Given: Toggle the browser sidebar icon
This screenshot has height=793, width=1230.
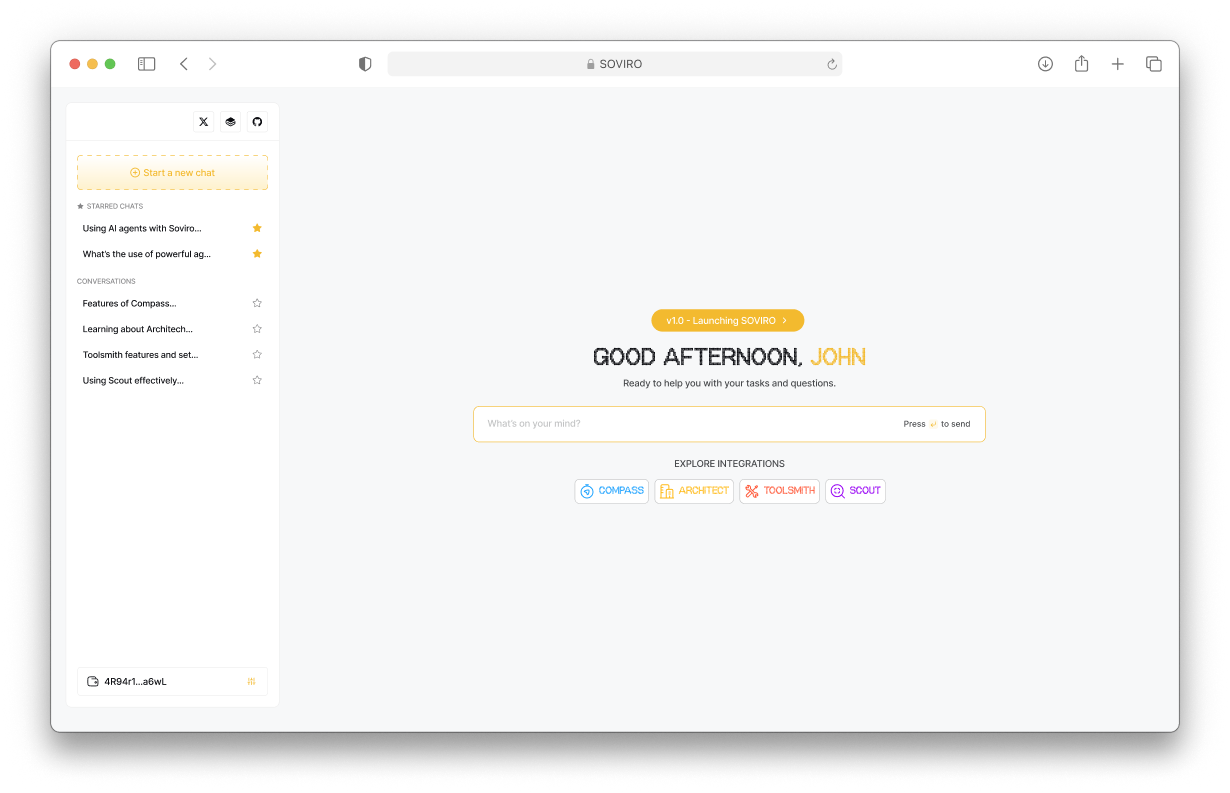Looking at the screenshot, I should tap(147, 64).
